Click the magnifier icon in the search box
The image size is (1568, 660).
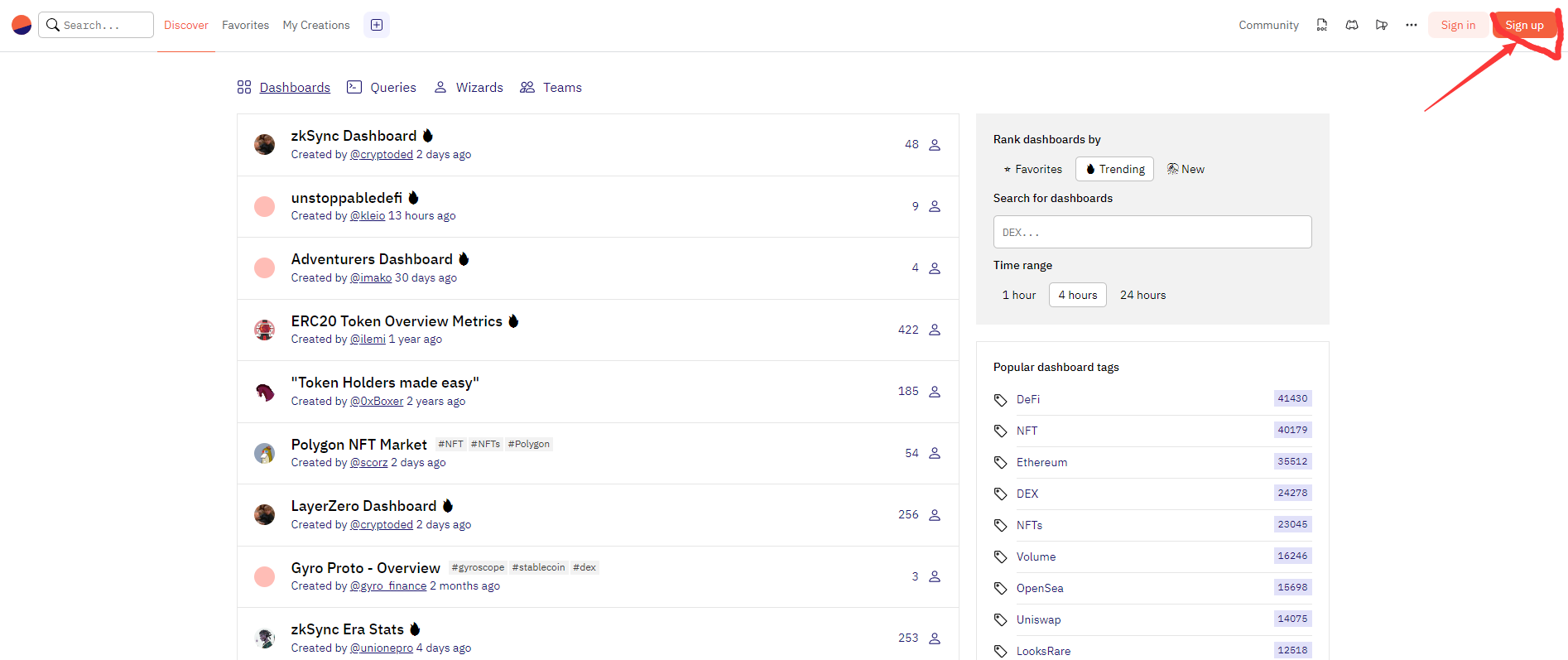pyautogui.click(x=53, y=25)
